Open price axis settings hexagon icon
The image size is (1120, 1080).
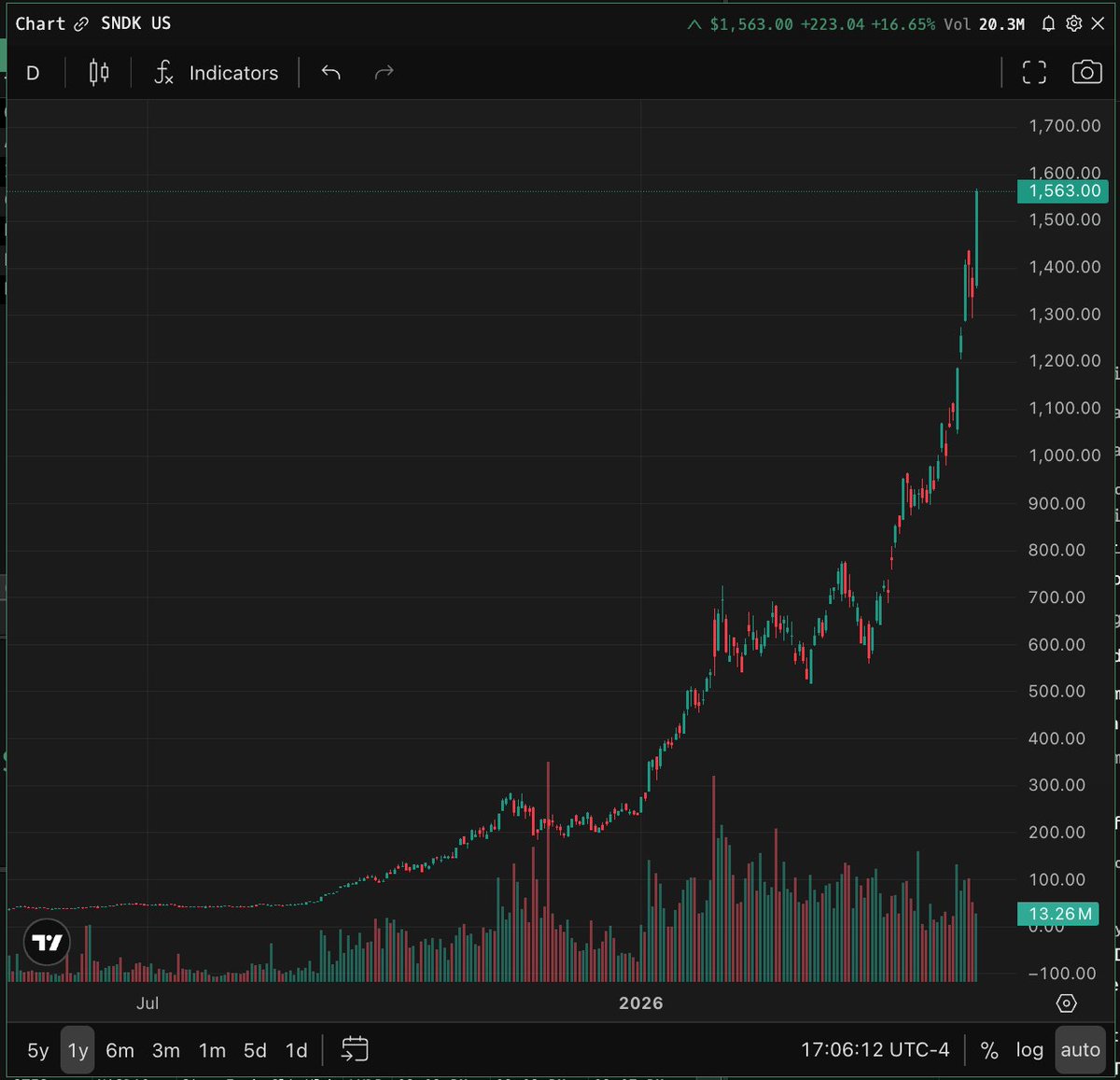[1067, 1003]
